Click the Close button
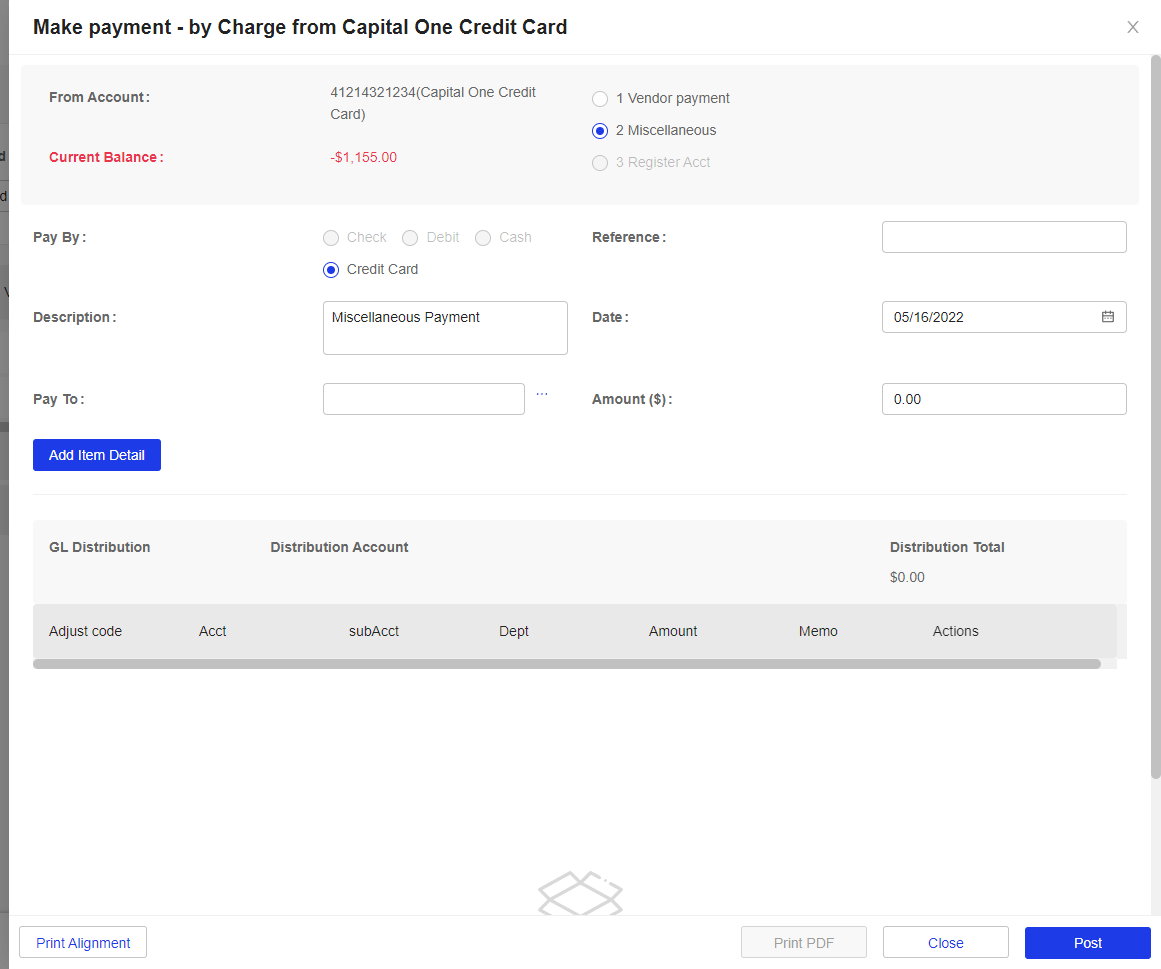 pos(946,942)
